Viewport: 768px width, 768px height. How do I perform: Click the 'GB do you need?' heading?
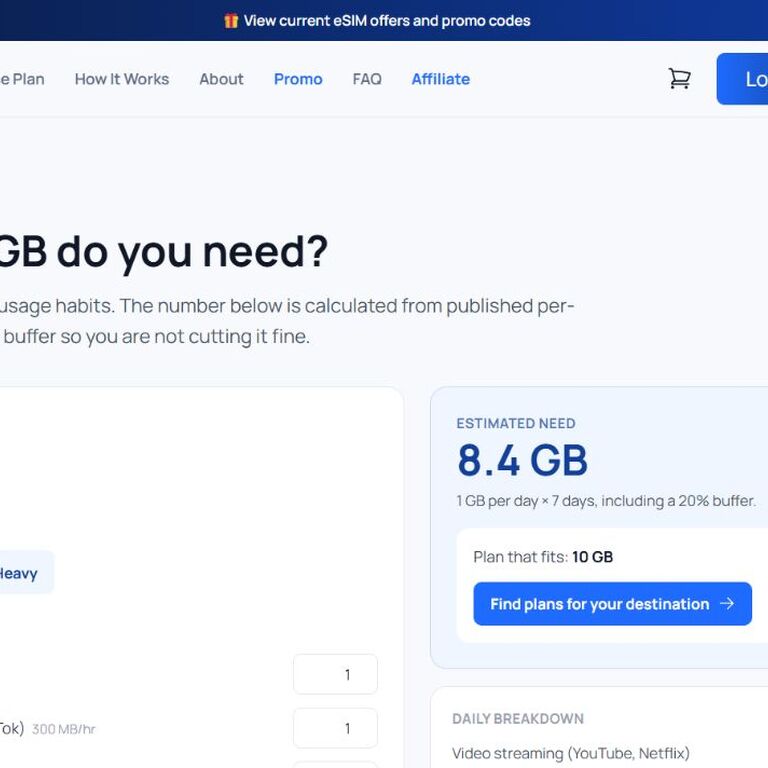(163, 253)
